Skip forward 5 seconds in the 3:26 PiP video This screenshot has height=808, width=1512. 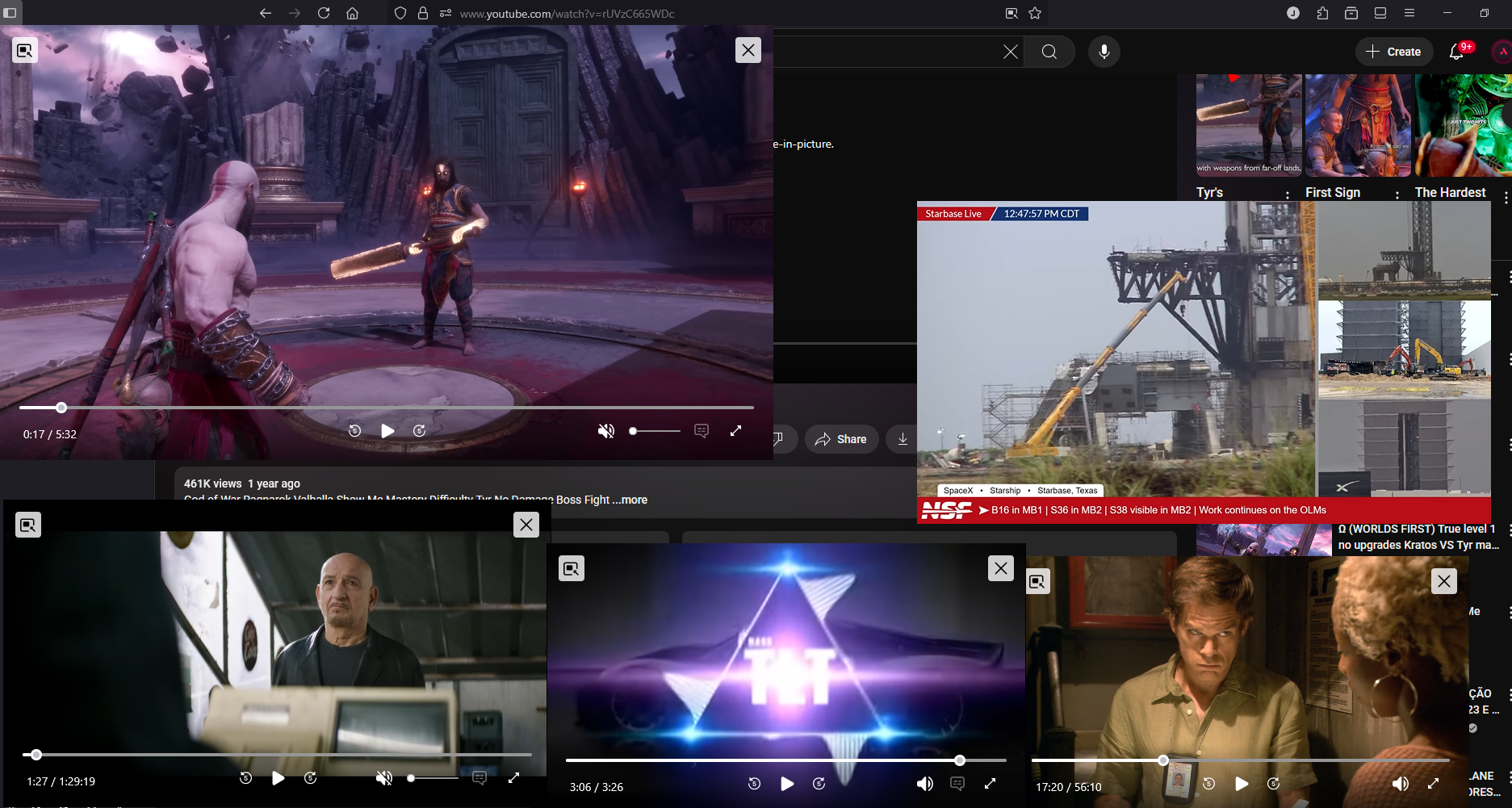tap(819, 784)
